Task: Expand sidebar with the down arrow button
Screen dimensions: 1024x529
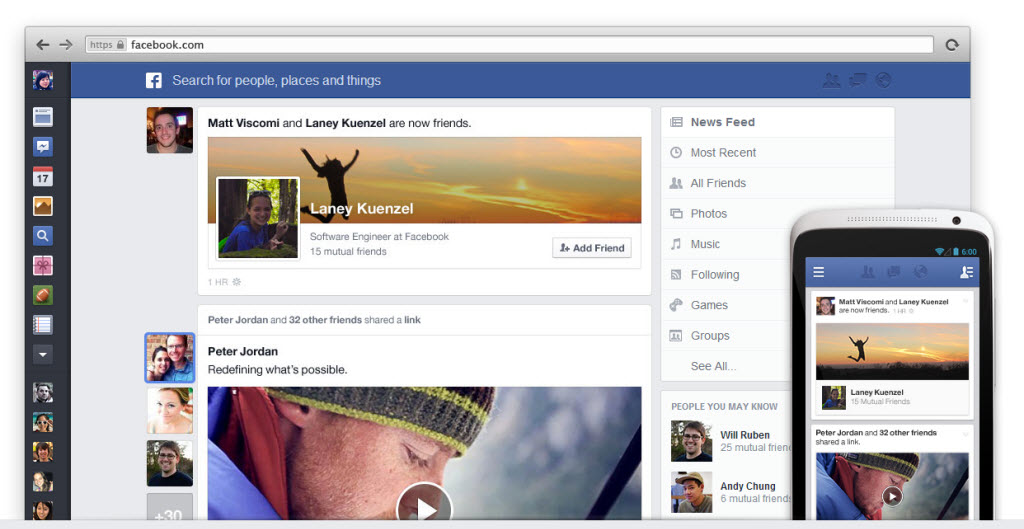Action: point(43,354)
